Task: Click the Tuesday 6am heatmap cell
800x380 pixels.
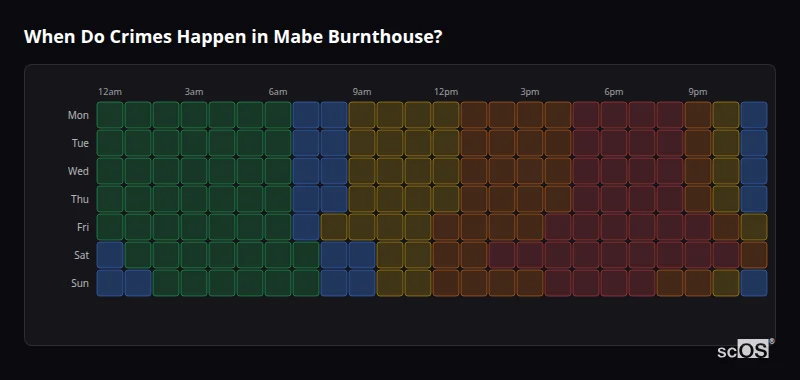Action: pos(278,143)
